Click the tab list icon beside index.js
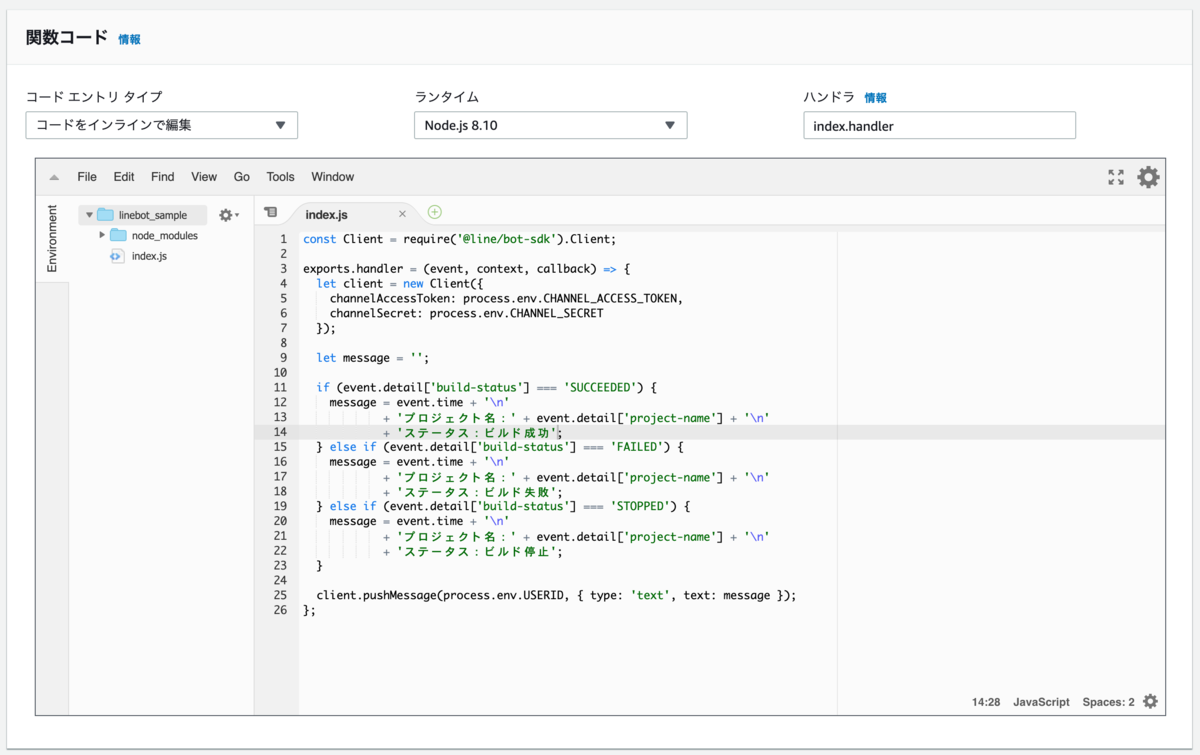Screen dimensions: 1200x755 click(x=270, y=213)
